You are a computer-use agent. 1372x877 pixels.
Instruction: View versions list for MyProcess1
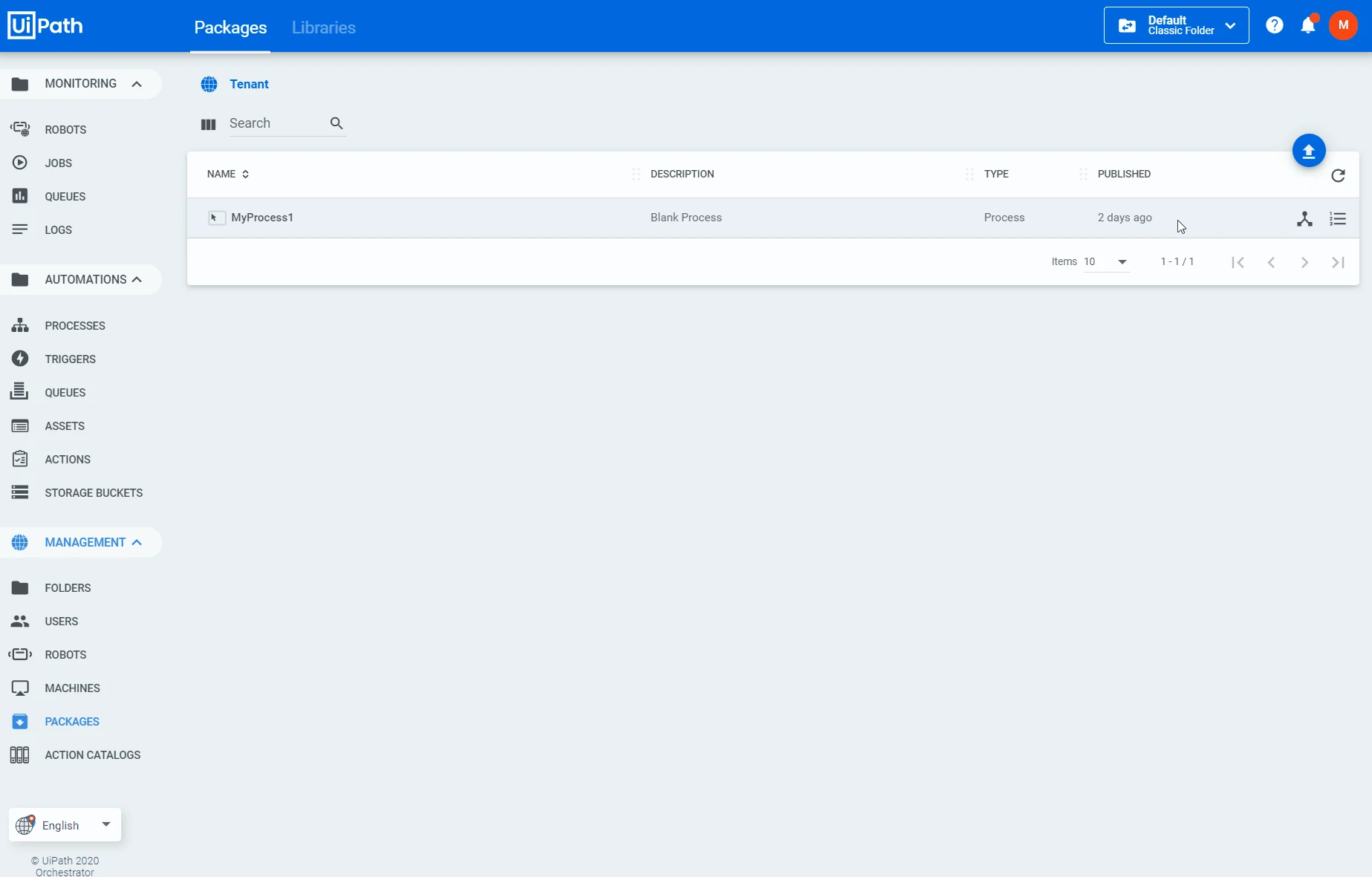[x=1338, y=218]
